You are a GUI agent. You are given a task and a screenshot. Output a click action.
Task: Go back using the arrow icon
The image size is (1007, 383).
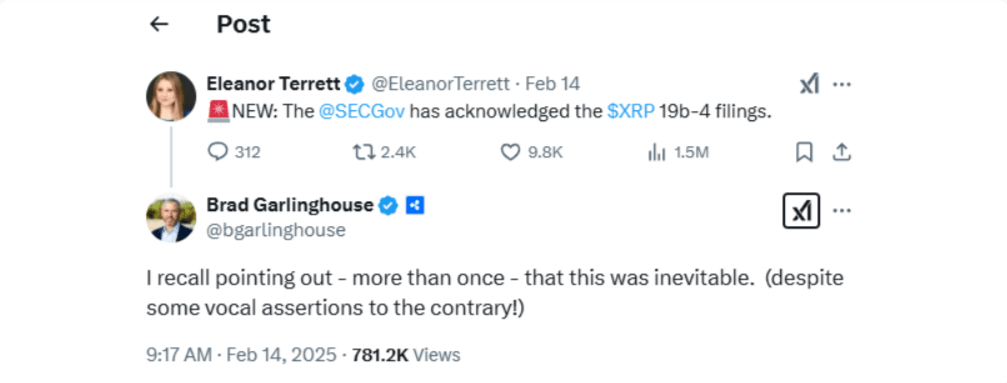[159, 24]
